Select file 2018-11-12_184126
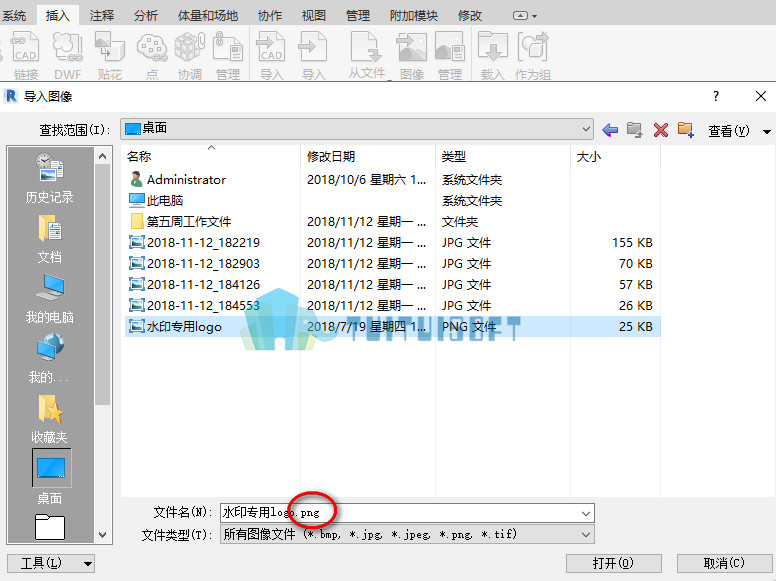The width and height of the screenshot is (776, 581). pyautogui.click(x=392, y=285)
